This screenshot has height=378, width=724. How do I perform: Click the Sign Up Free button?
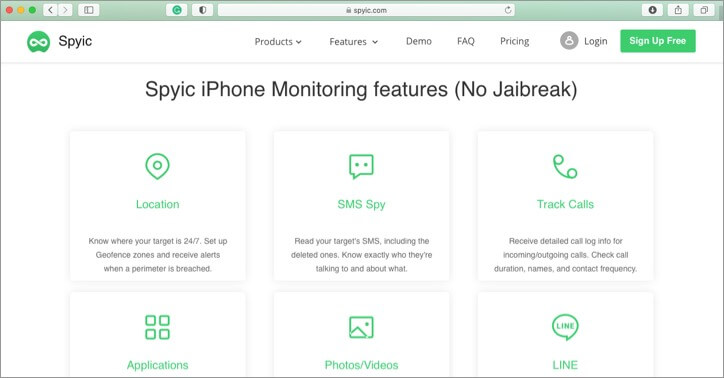pos(658,41)
